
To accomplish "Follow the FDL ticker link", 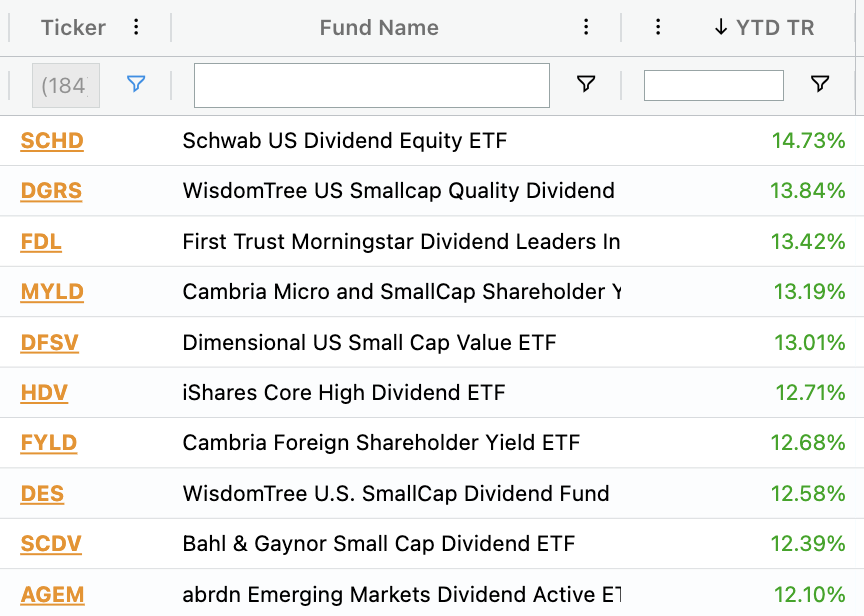I will click(41, 241).
